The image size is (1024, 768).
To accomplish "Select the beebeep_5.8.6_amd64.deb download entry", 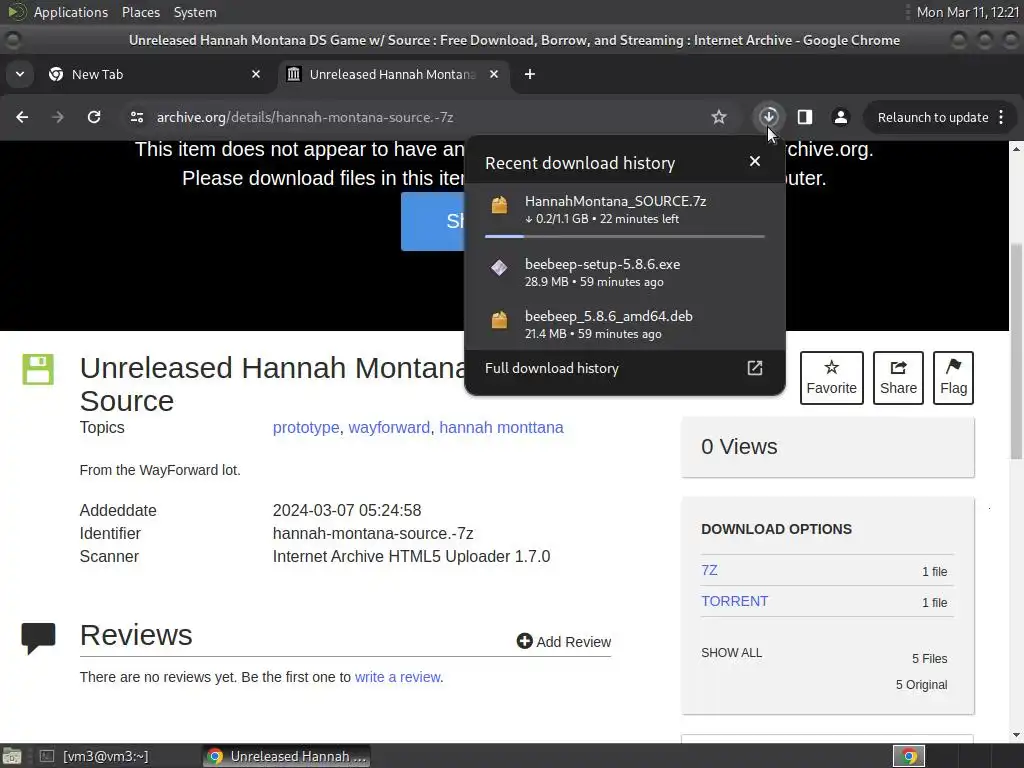I will [x=624, y=325].
